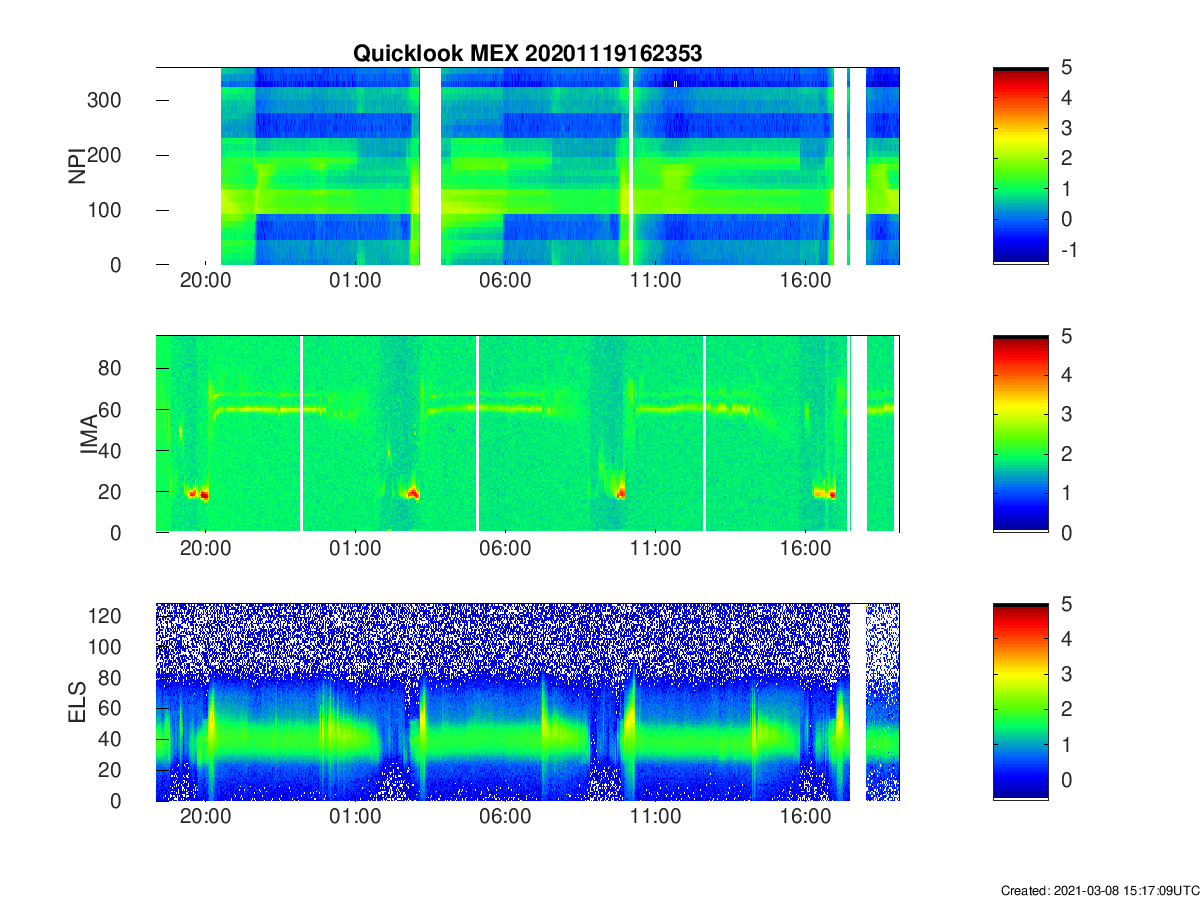Viewport: 1200px width, 900px height.
Task: Select the IMA y-axis label
Action: pos(88,435)
